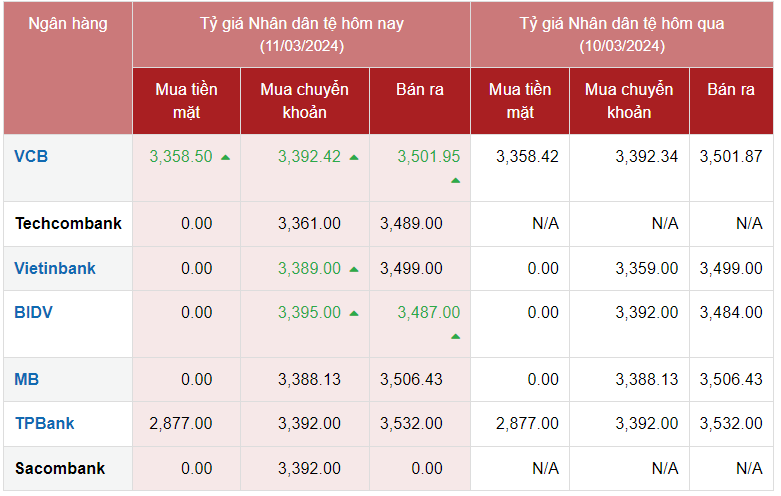The height and width of the screenshot is (496, 781).
Task: Open the VCB bank link
Action: click(x=31, y=156)
